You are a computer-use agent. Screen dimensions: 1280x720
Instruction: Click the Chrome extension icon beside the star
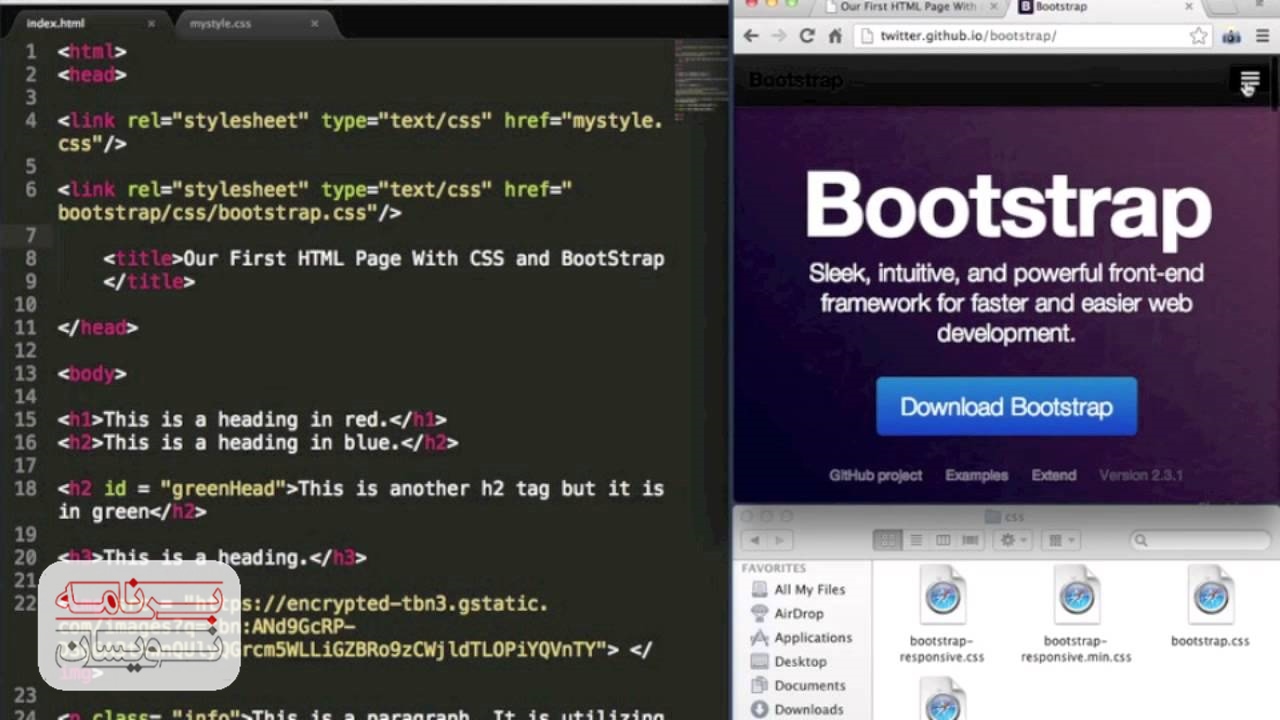(x=1231, y=36)
